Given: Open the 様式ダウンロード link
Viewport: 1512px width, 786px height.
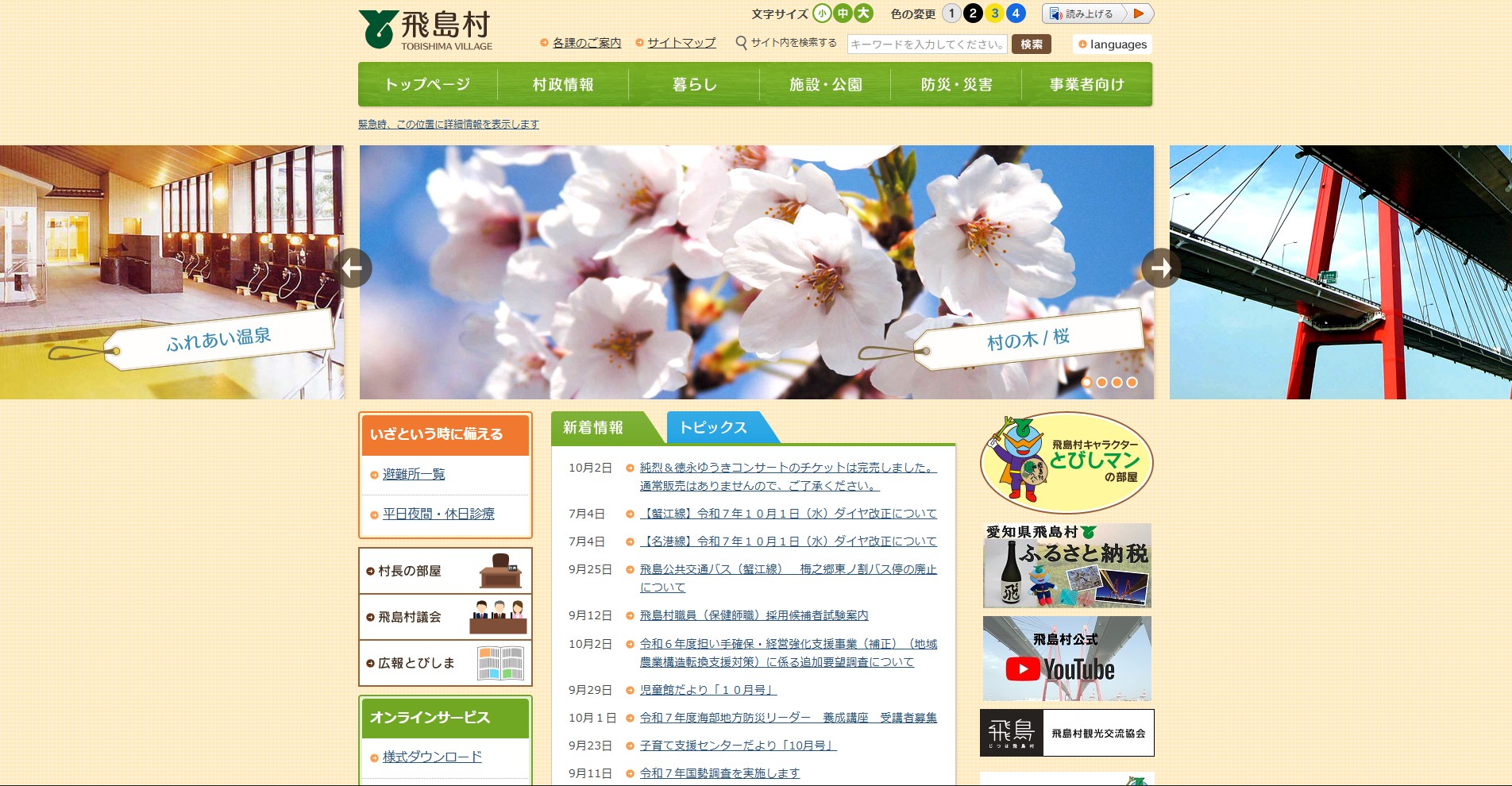Looking at the screenshot, I should (432, 757).
